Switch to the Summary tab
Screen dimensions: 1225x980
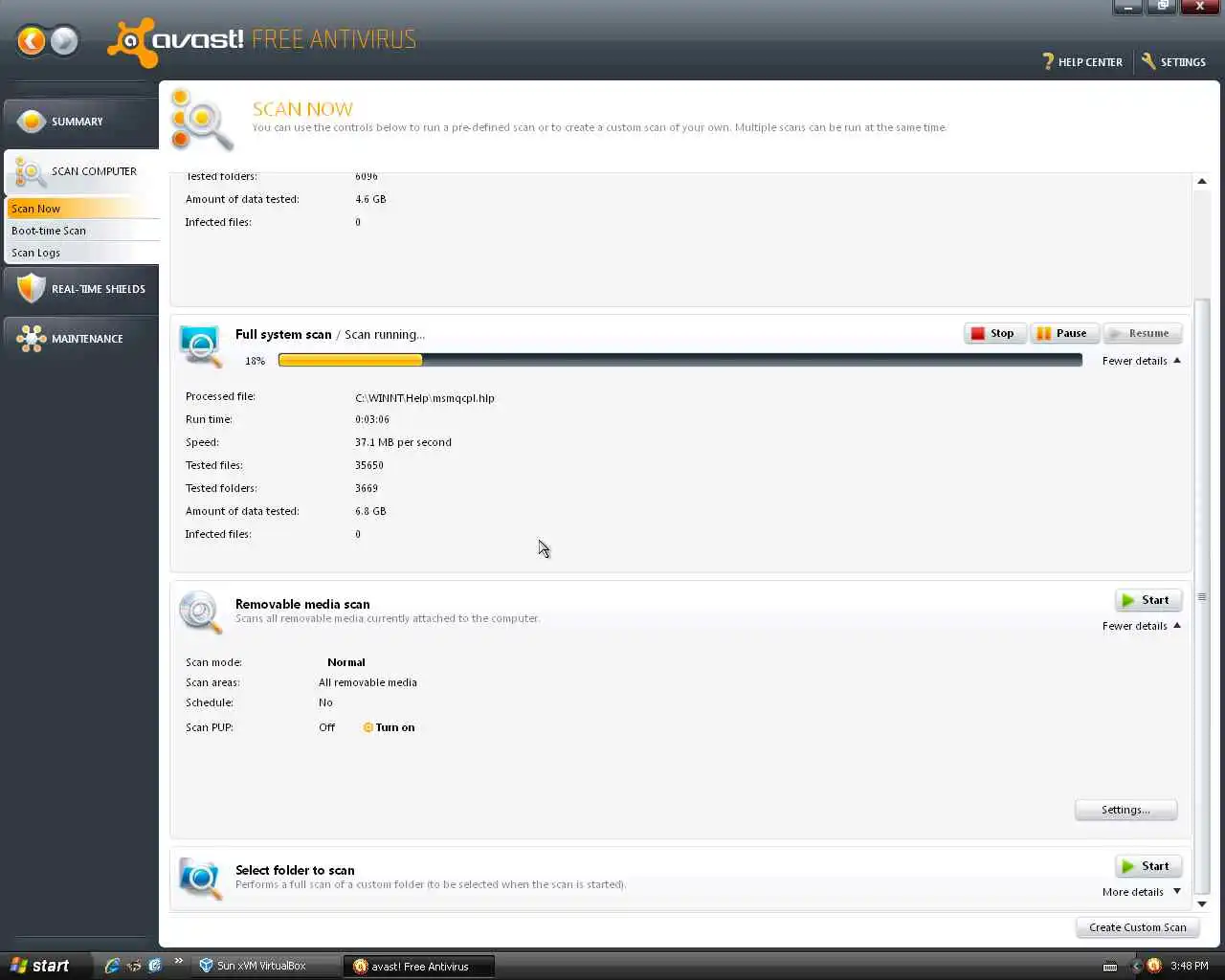(x=80, y=122)
